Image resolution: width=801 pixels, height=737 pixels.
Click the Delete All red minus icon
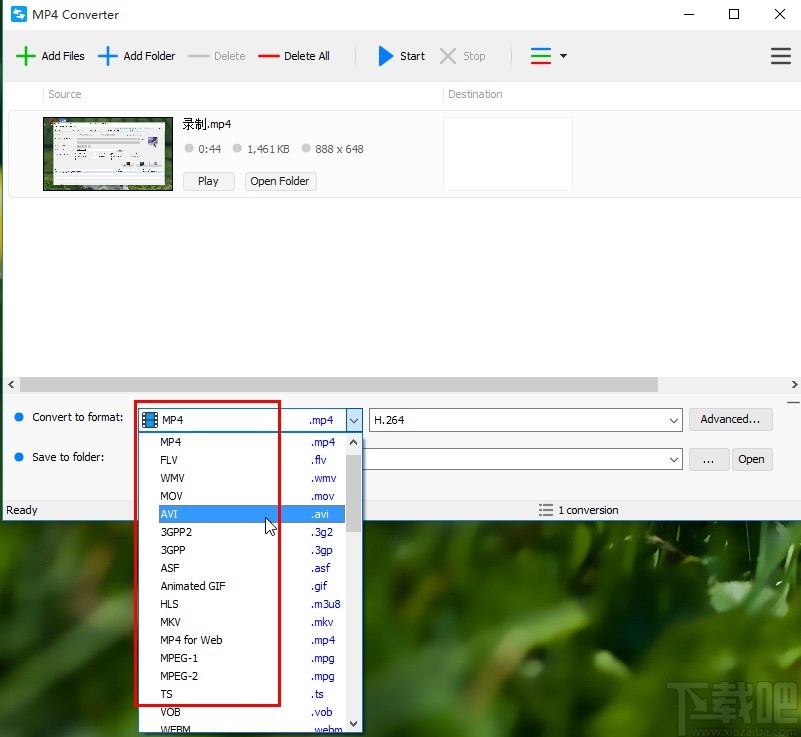269,56
